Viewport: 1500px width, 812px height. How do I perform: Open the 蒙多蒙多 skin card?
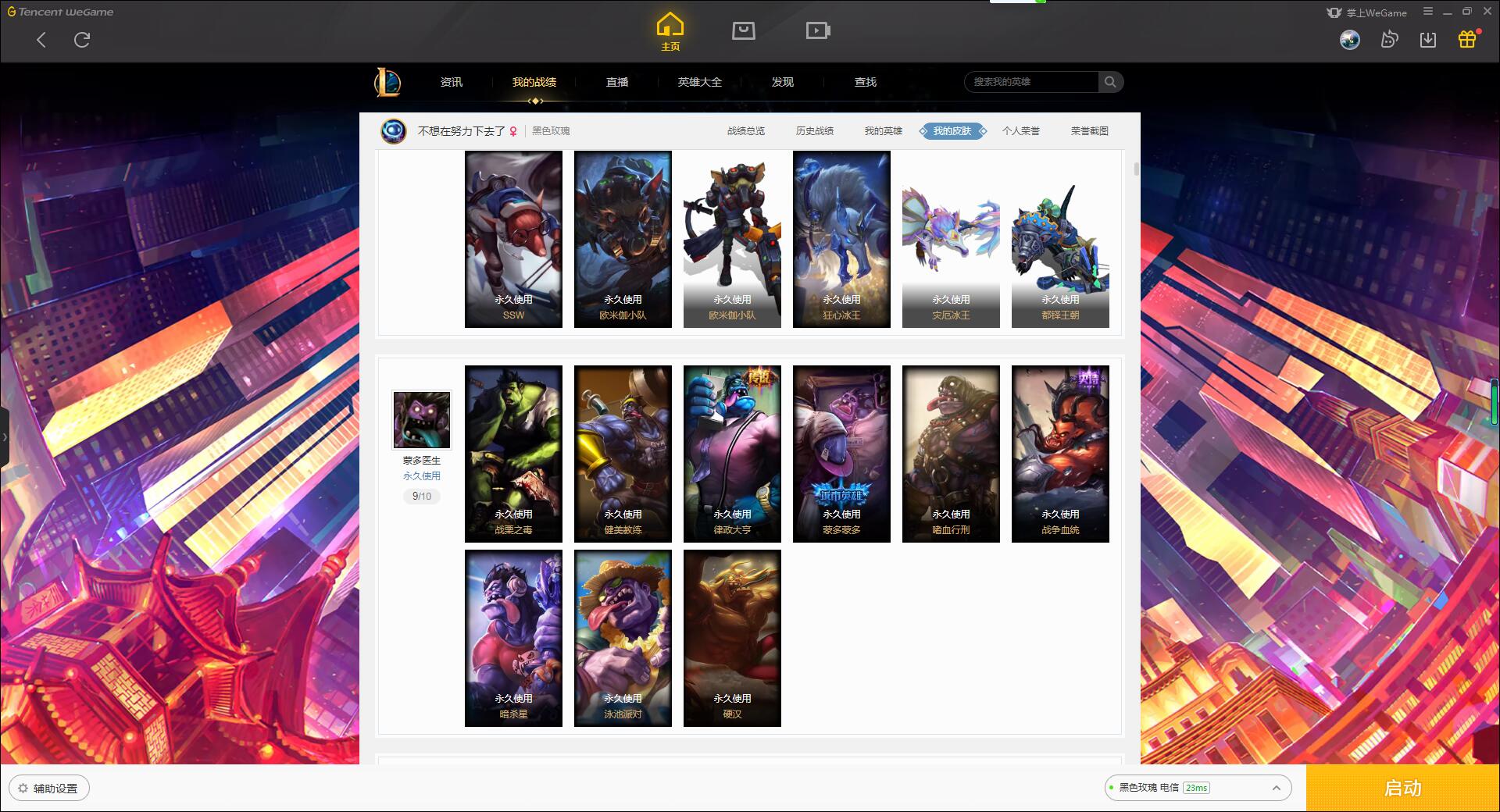(841, 454)
